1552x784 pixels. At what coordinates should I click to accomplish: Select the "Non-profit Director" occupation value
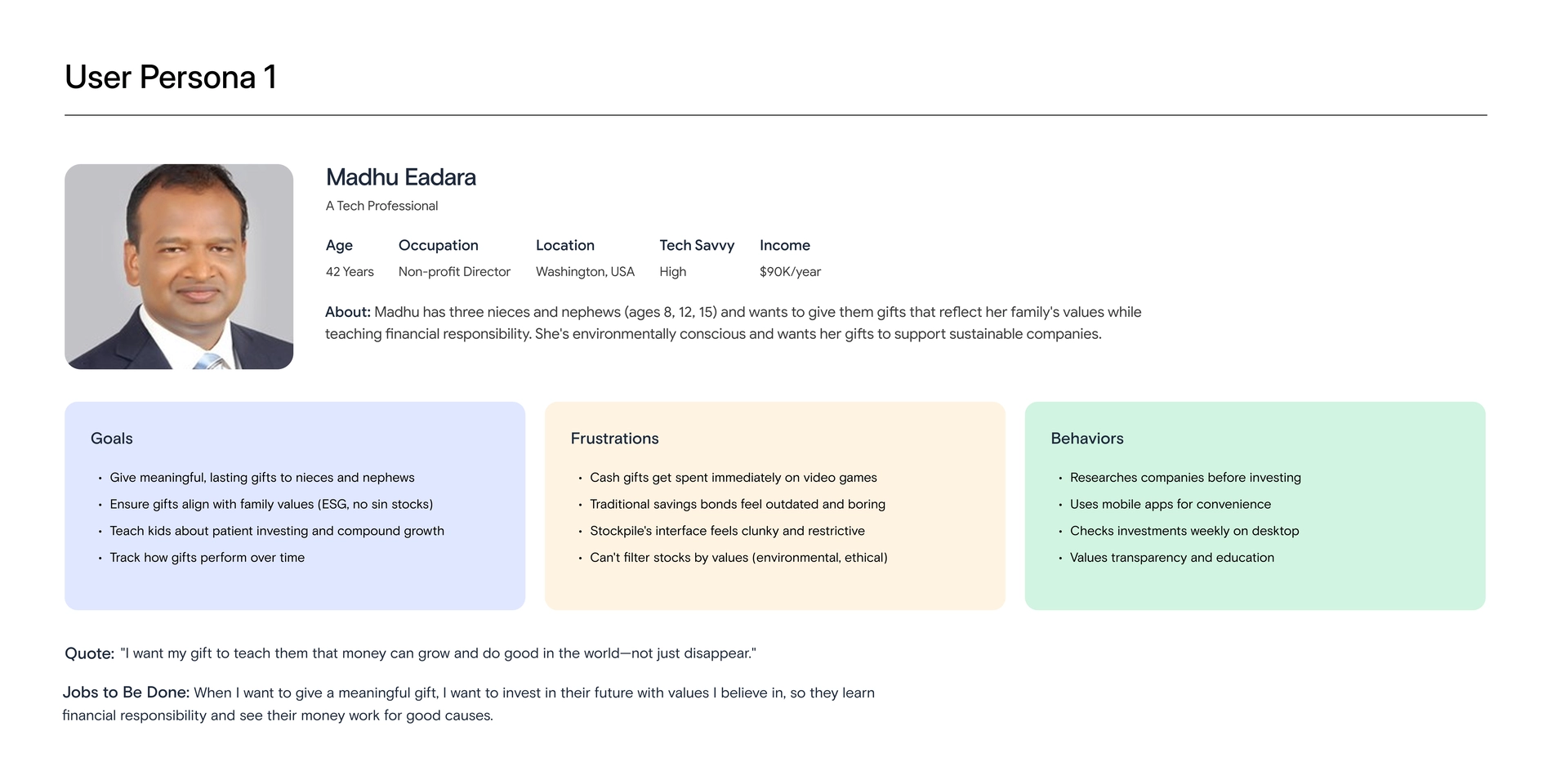coord(454,272)
